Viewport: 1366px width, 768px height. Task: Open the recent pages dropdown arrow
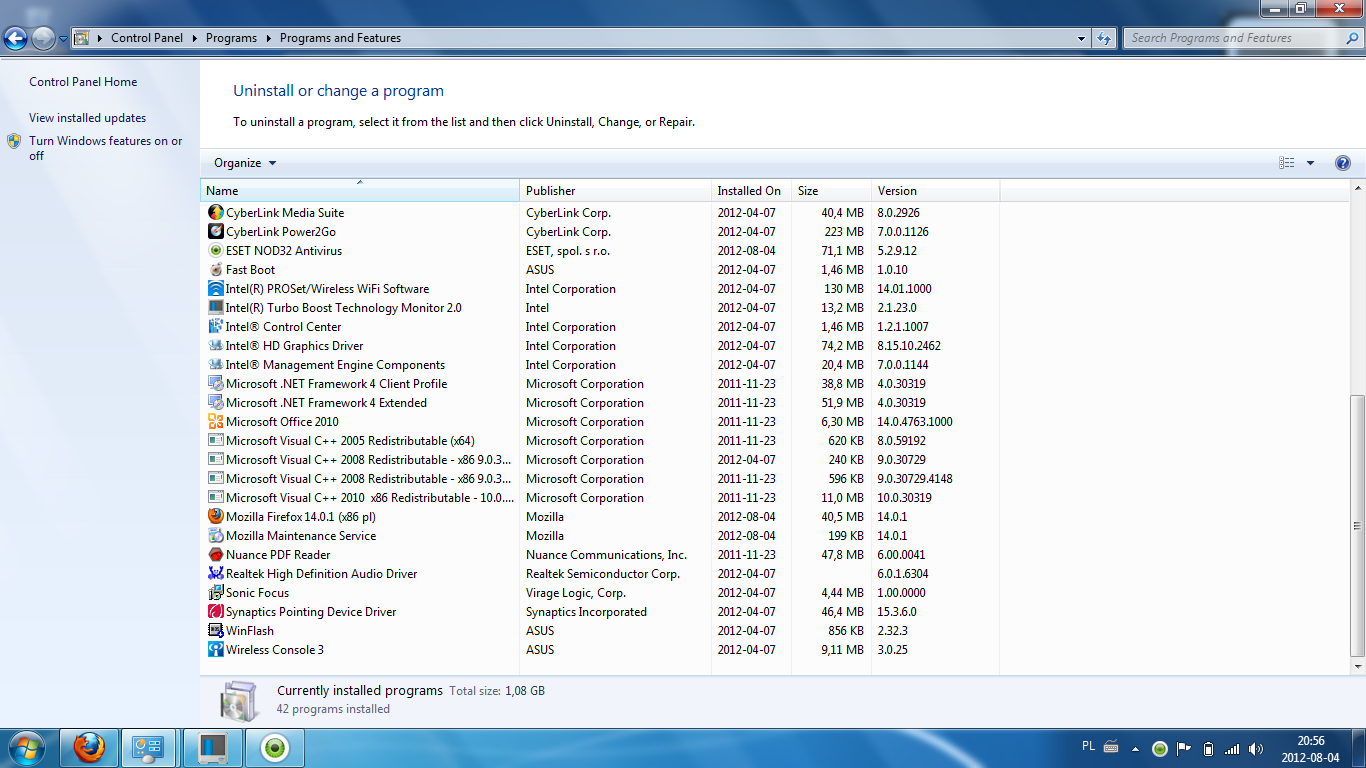pos(63,39)
